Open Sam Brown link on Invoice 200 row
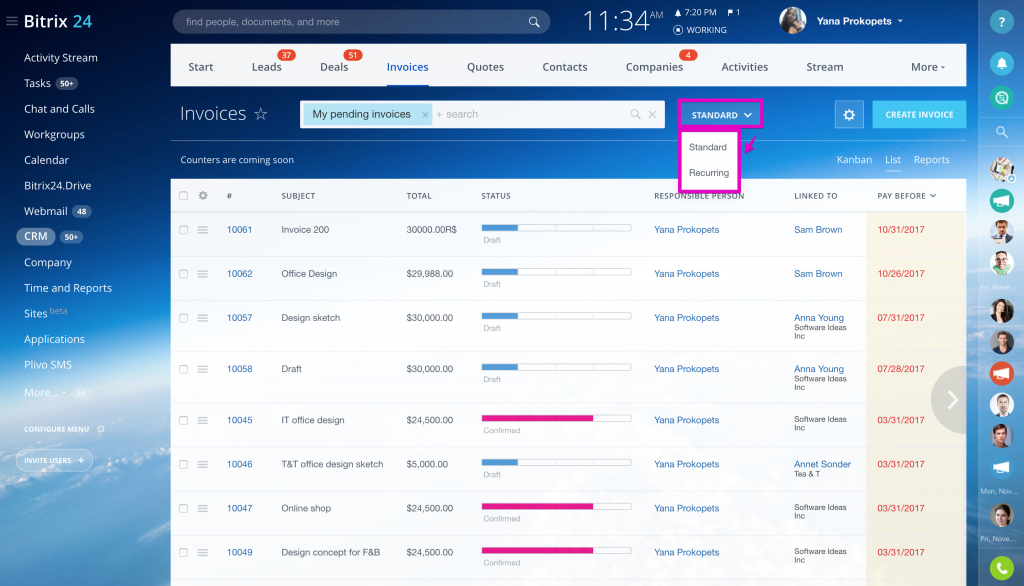Screen dimensions: 1024x586 tap(818, 230)
